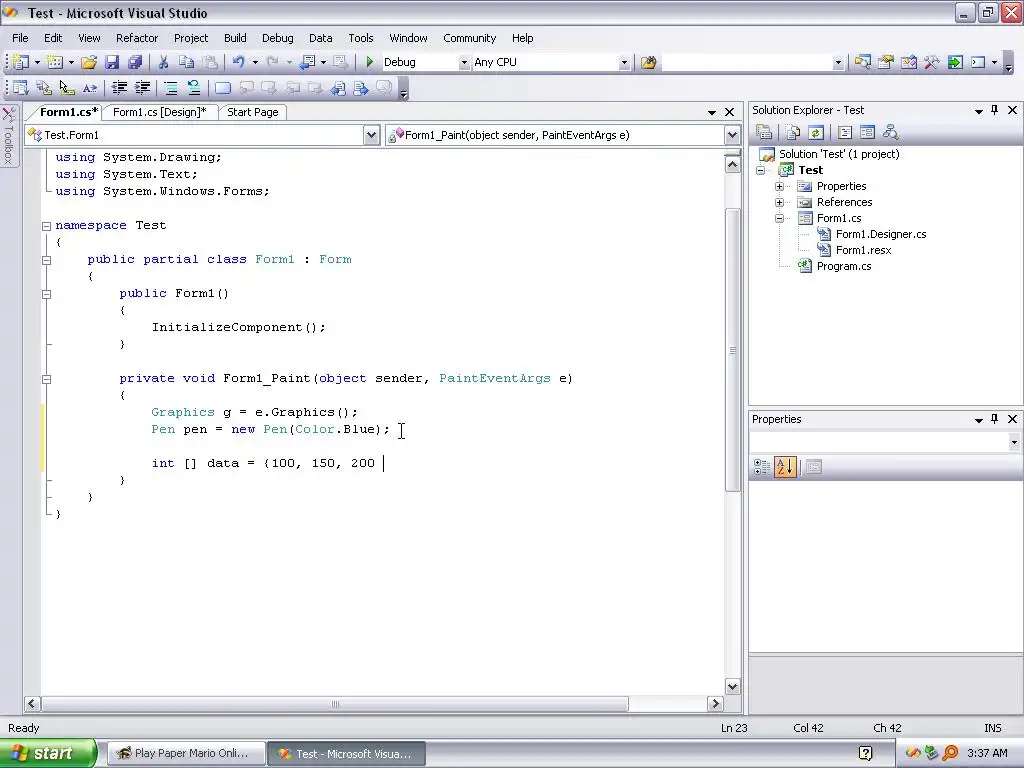The image size is (1024, 768).
Task: Select Categorized view in Properties panel
Action: (761, 467)
